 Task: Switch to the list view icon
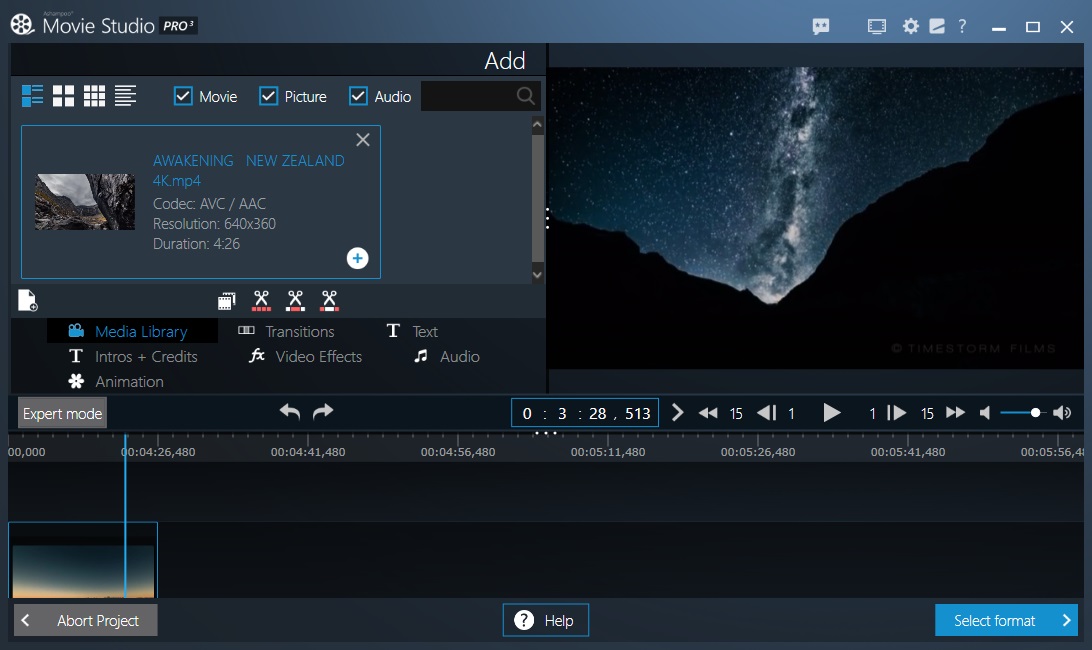click(x=125, y=95)
